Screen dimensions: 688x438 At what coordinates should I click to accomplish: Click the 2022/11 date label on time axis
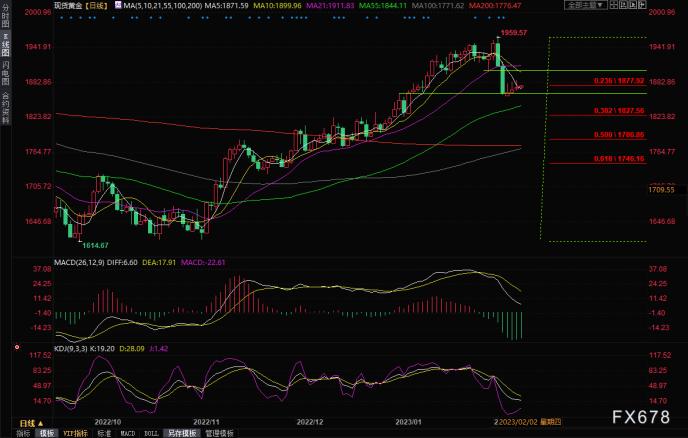pos(206,422)
